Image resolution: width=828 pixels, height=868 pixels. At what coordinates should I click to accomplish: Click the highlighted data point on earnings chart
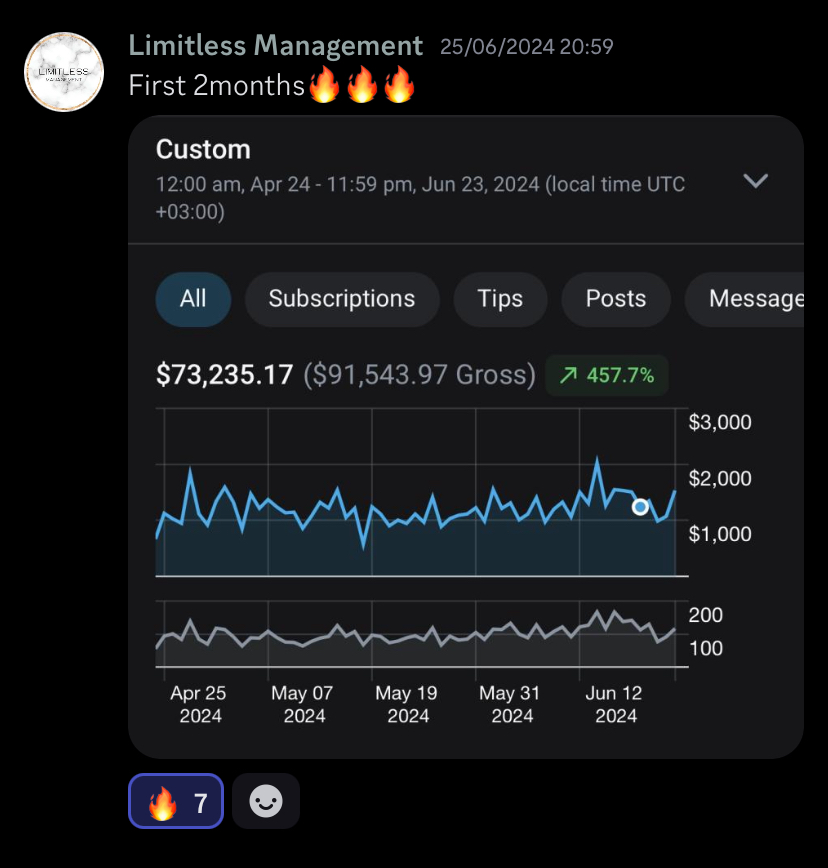[640, 507]
